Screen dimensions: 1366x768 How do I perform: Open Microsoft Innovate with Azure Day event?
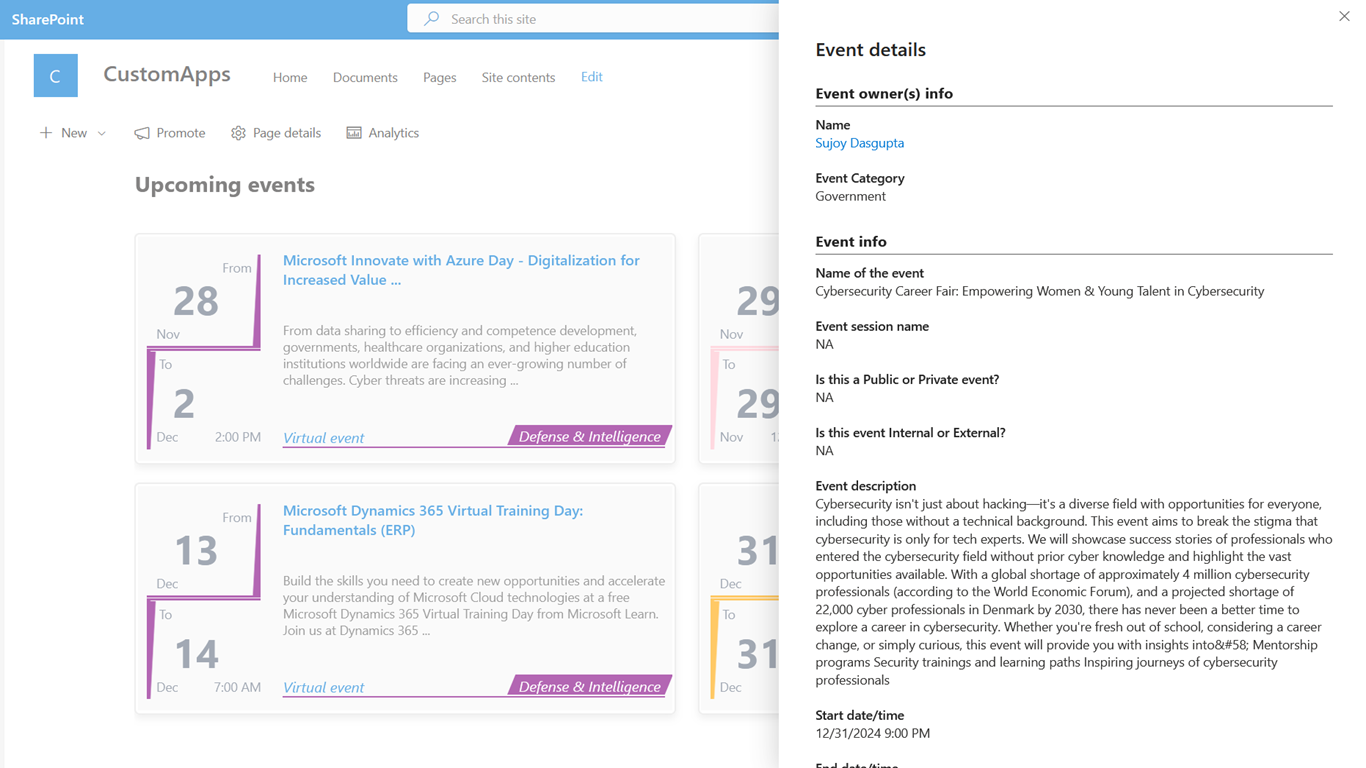pos(461,270)
